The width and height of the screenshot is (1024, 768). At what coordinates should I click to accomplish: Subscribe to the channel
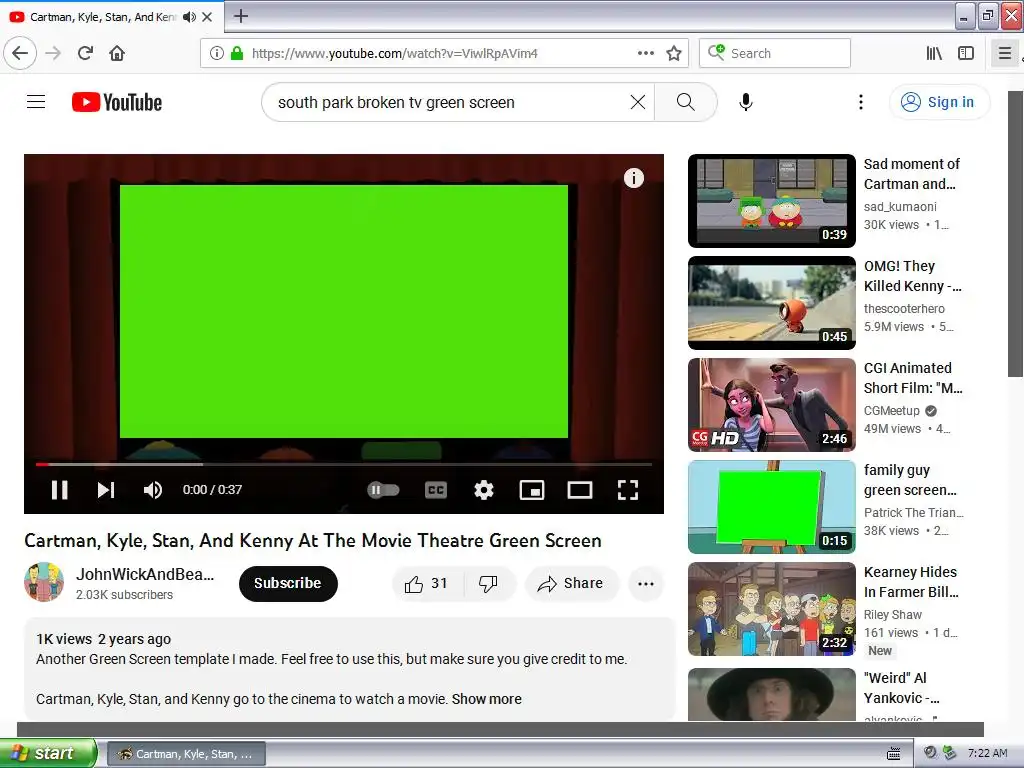tap(288, 583)
